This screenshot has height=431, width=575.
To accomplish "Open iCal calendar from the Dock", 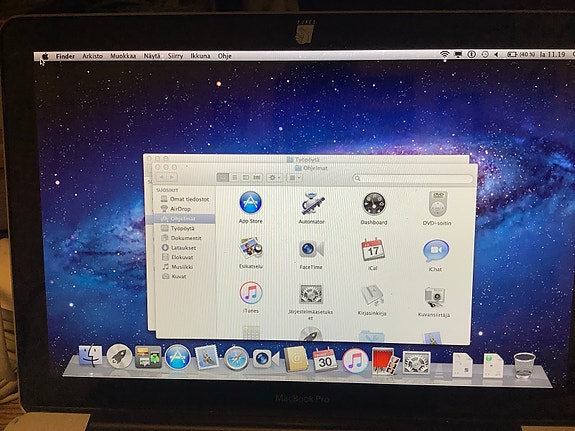I will click(x=325, y=360).
